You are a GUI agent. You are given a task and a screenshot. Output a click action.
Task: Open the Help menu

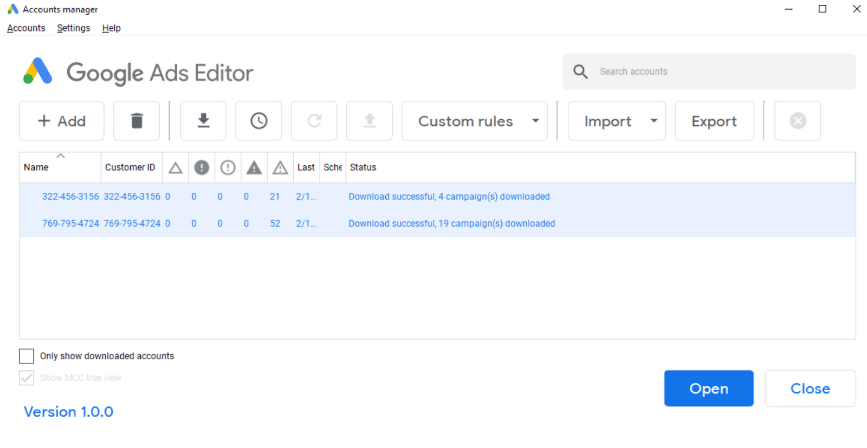(x=111, y=28)
